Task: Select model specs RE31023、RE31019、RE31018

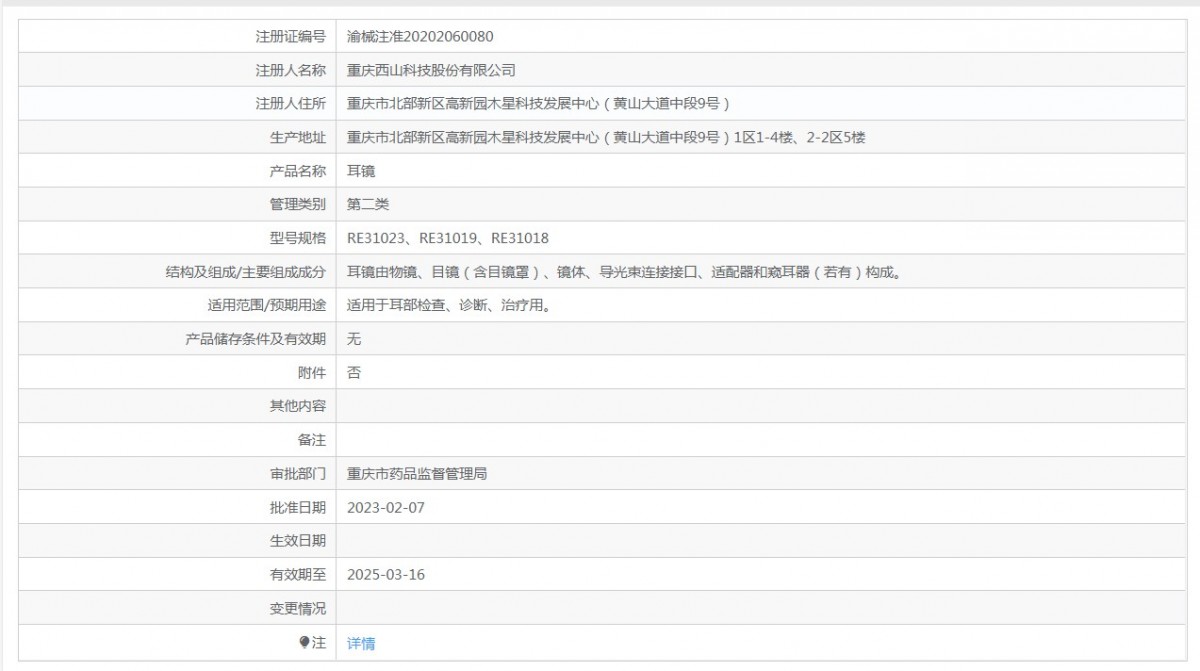Action: click(x=448, y=238)
